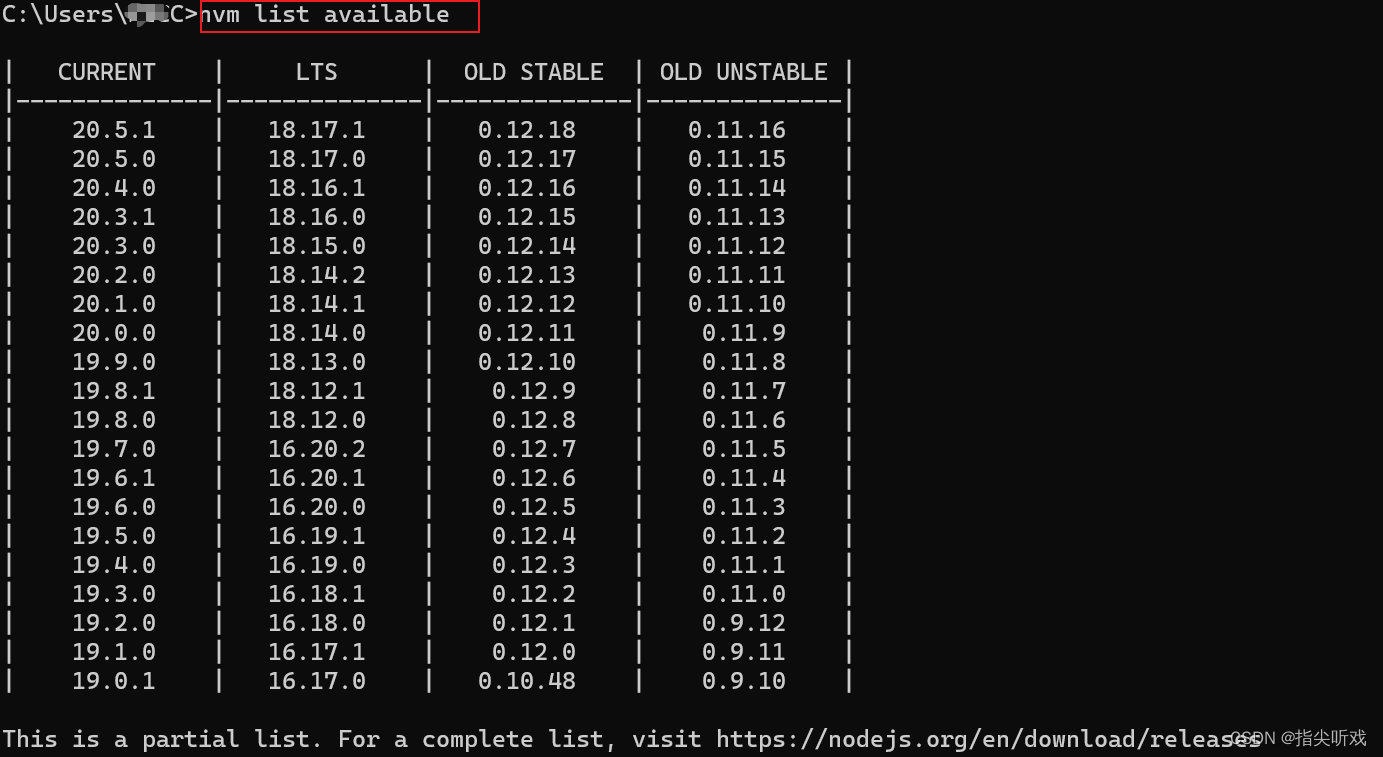Select LTS version 16.18.0
Image resolution: width=1383 pixels, height=757 pixels.
[317, 624]
